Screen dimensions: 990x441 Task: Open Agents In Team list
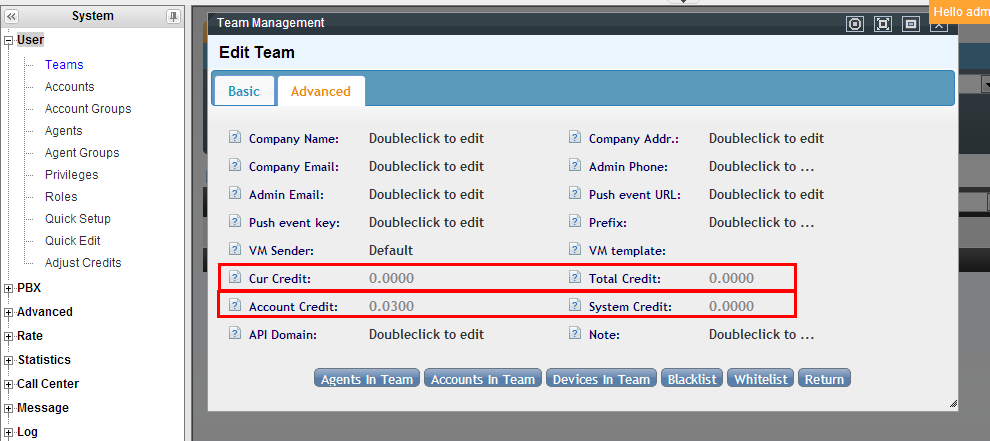366,379
